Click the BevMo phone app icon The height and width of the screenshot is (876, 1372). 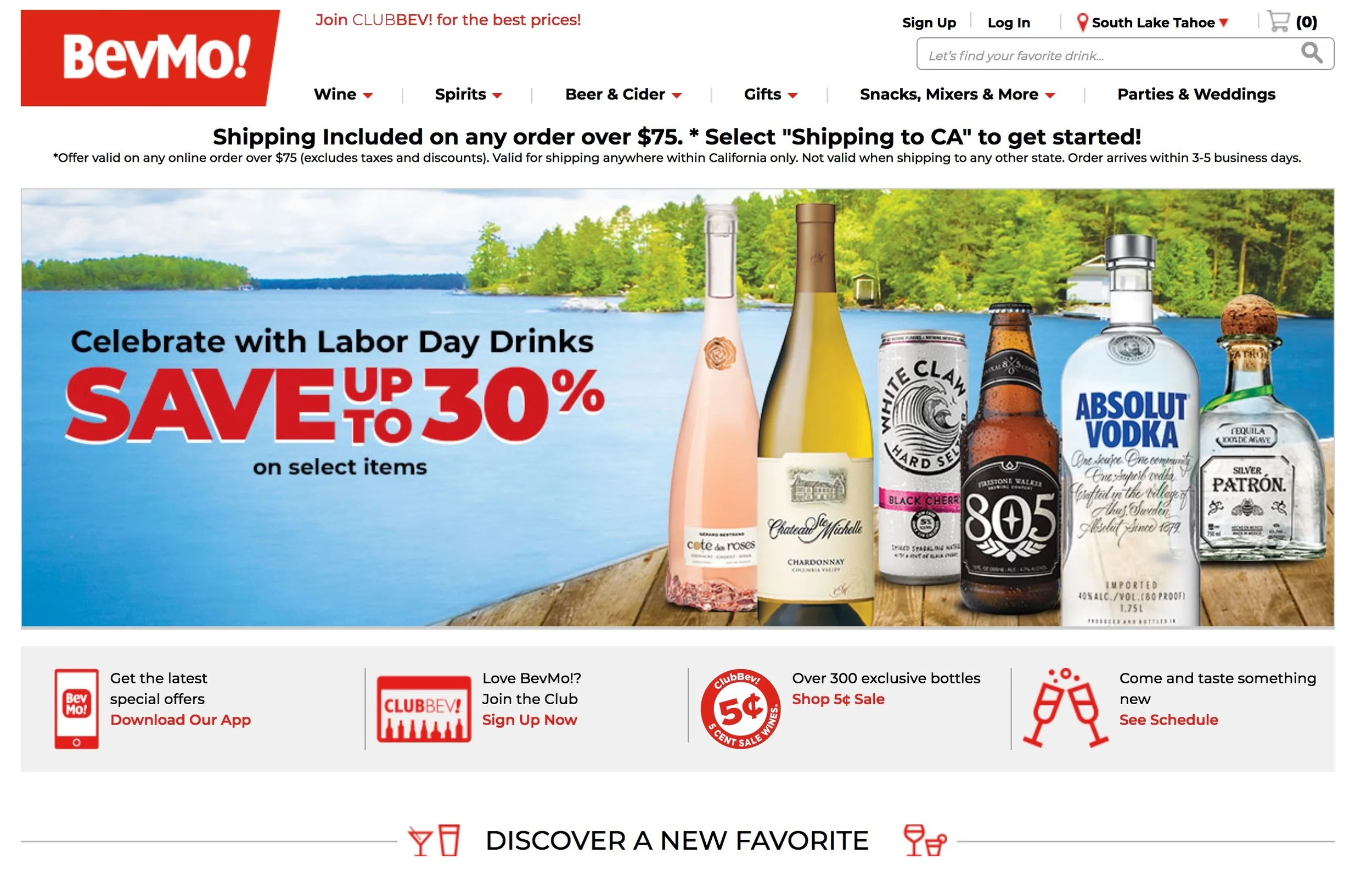(x=76, y=709)
